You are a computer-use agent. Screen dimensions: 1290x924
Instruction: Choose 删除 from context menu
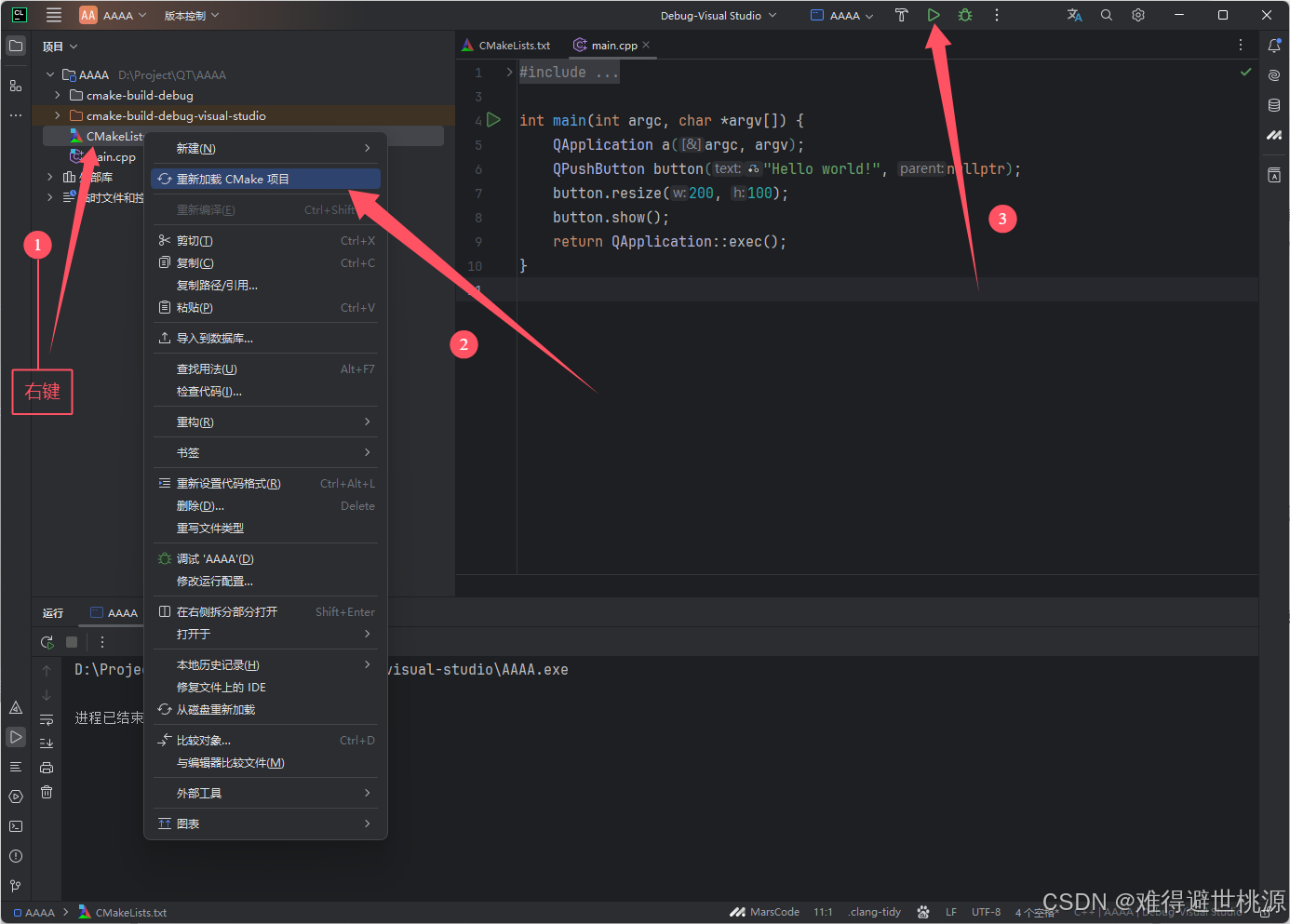point(265,506)
